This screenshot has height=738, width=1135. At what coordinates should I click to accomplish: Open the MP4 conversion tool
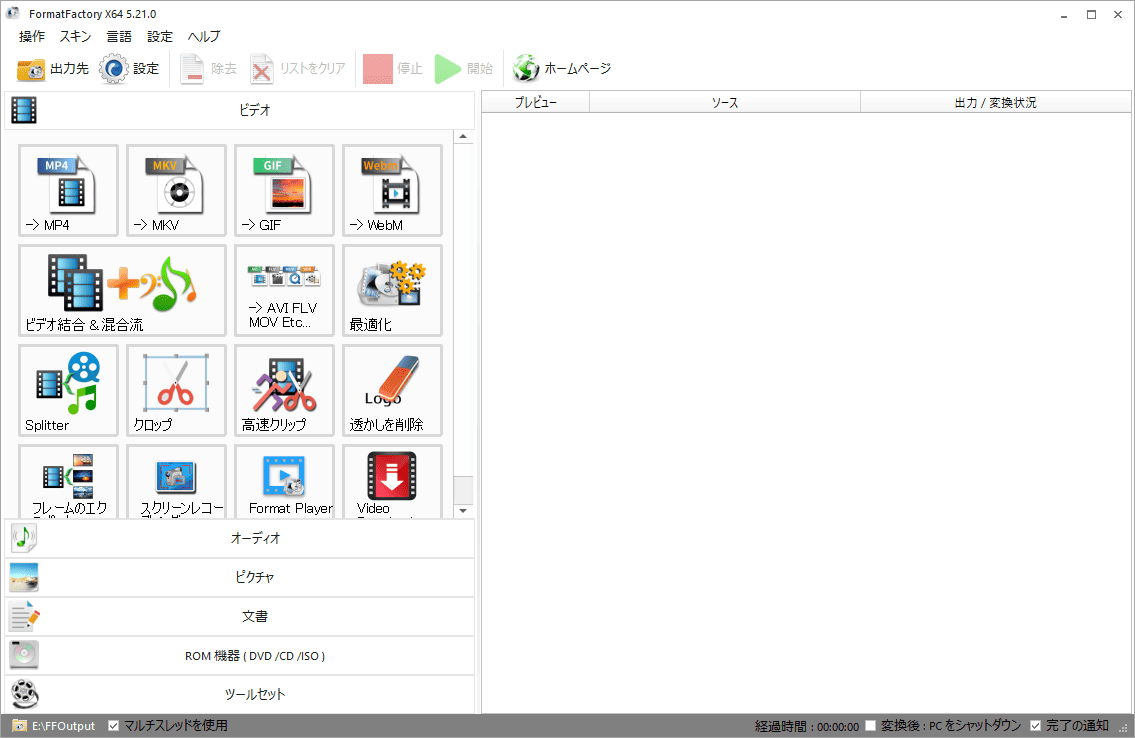tap(68, 190)
